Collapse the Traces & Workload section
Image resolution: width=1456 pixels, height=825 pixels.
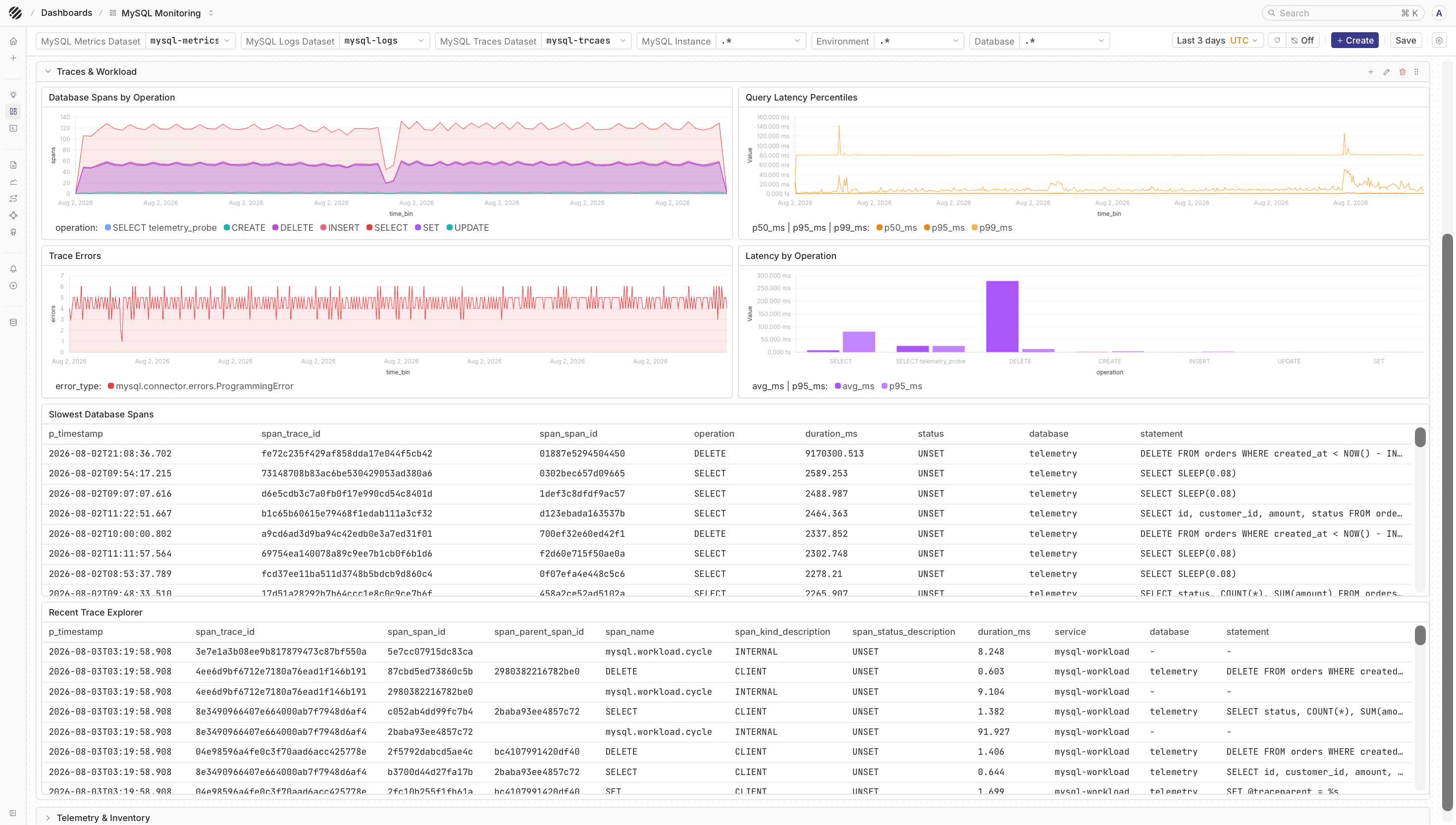[48, 72]
